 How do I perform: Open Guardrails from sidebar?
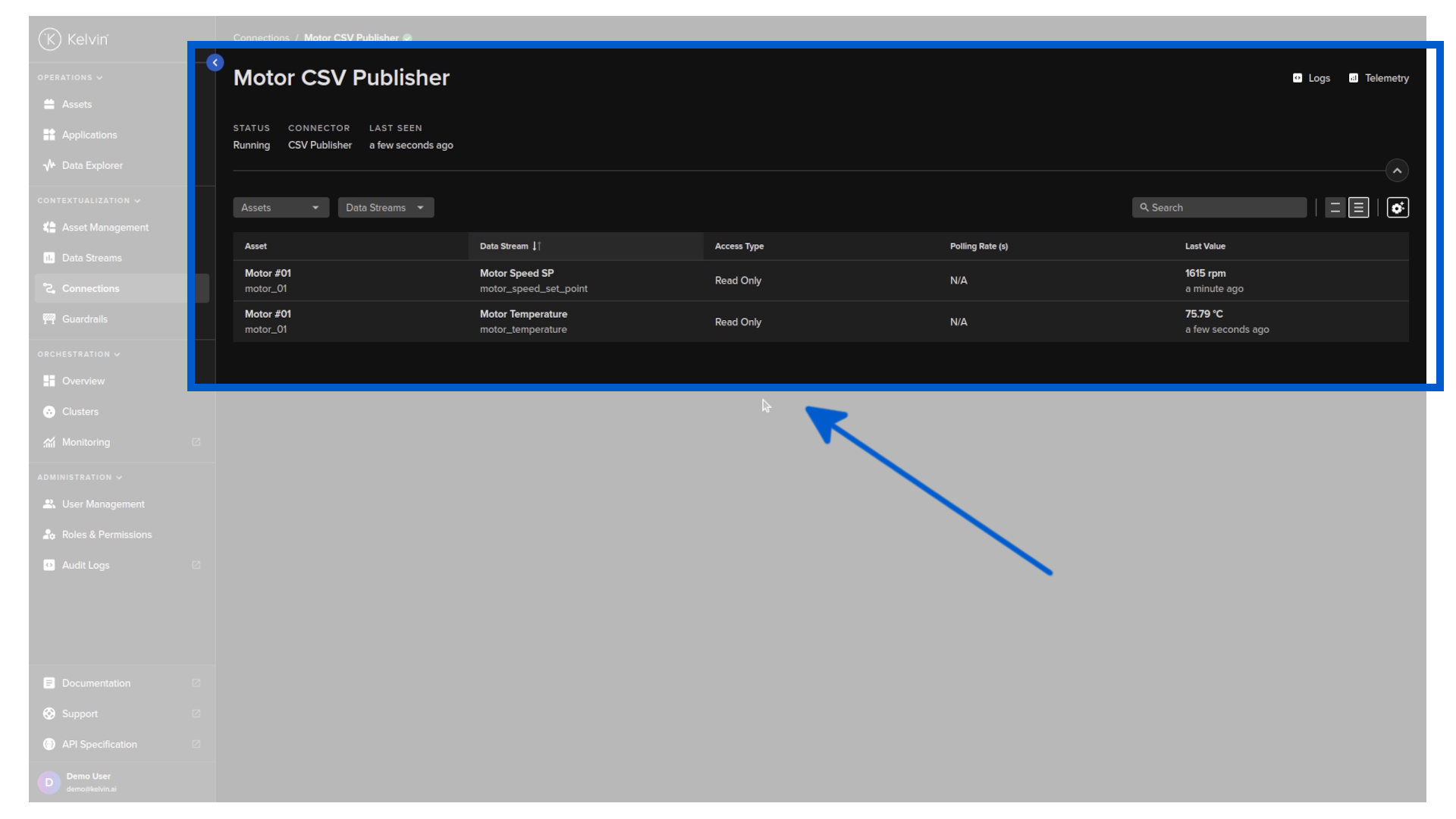pos(84,319)
